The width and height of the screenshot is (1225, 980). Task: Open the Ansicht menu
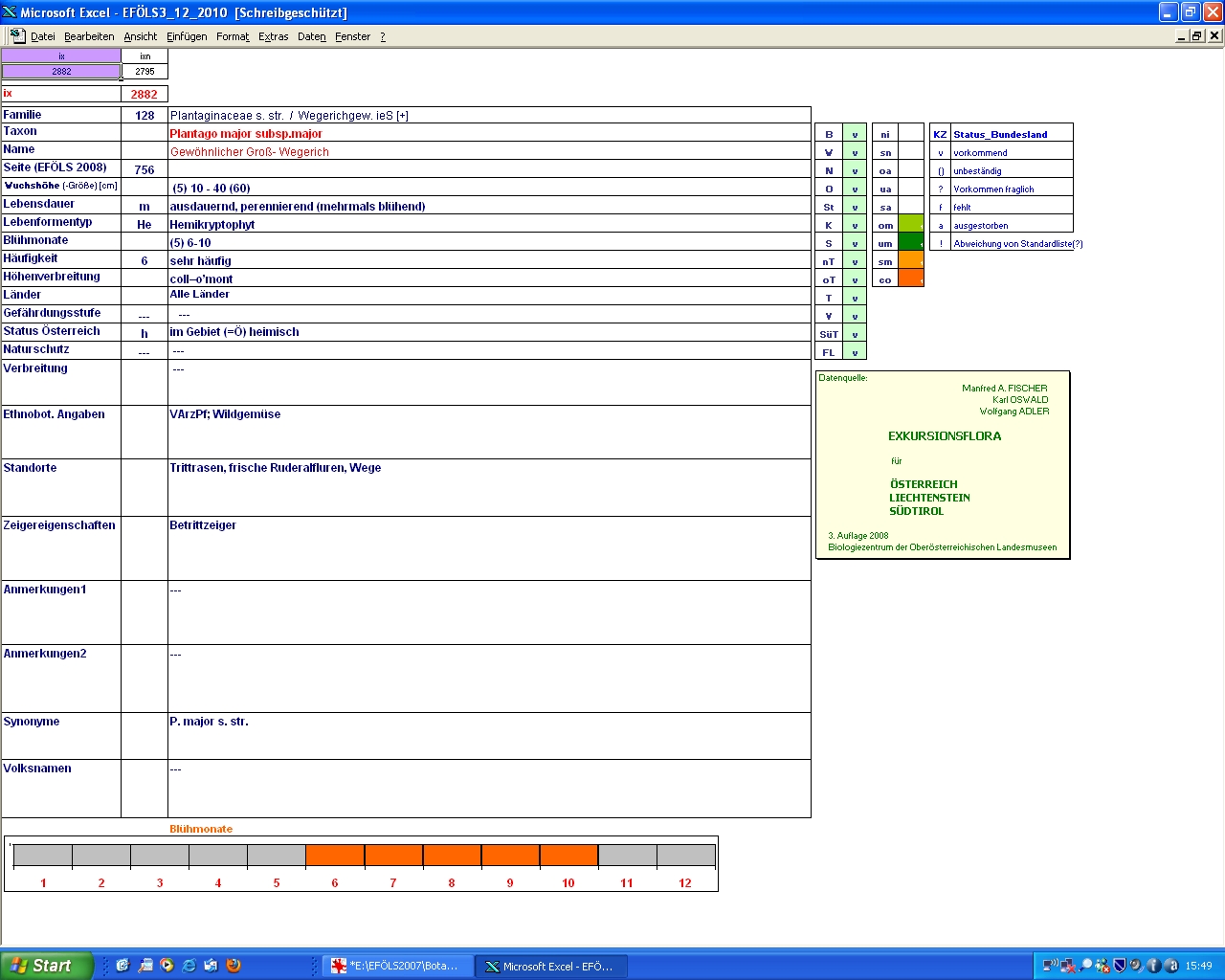140,36
